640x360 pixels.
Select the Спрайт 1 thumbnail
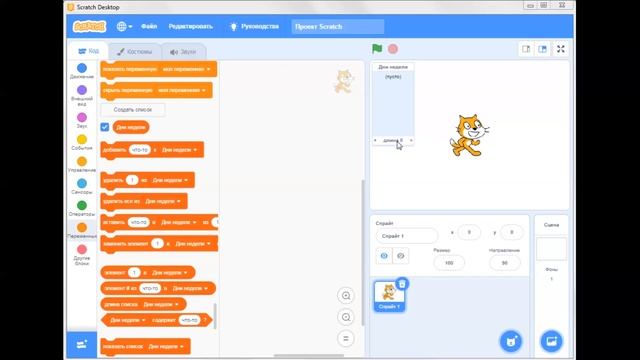389,296
